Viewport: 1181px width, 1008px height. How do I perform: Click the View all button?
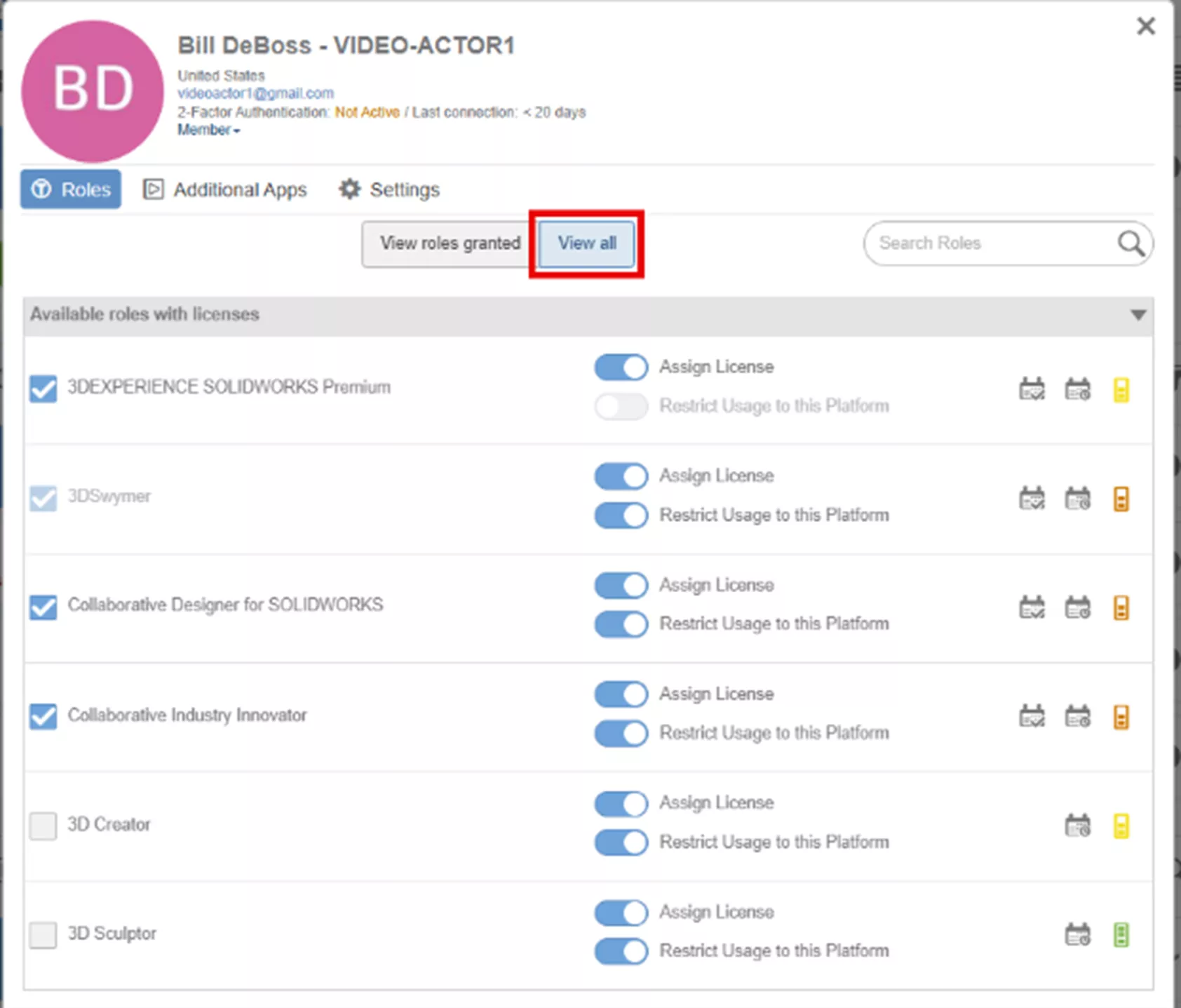click(x=587, y=243)
